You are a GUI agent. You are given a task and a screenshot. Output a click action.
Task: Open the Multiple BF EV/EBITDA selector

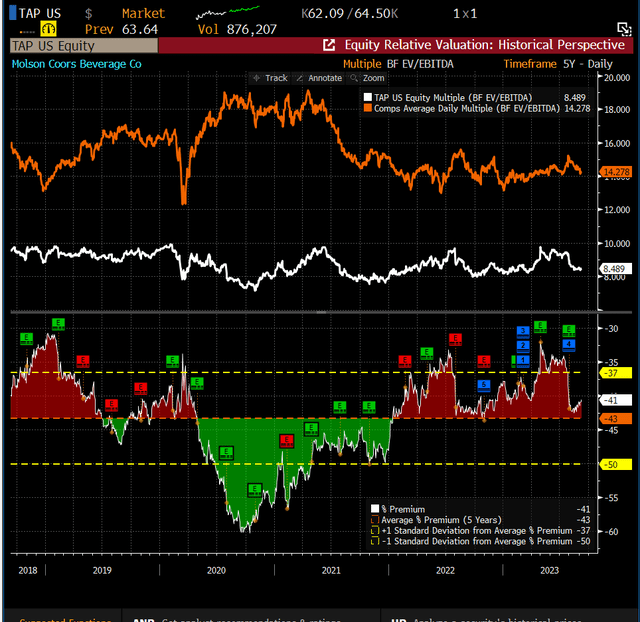pos(398,64)
